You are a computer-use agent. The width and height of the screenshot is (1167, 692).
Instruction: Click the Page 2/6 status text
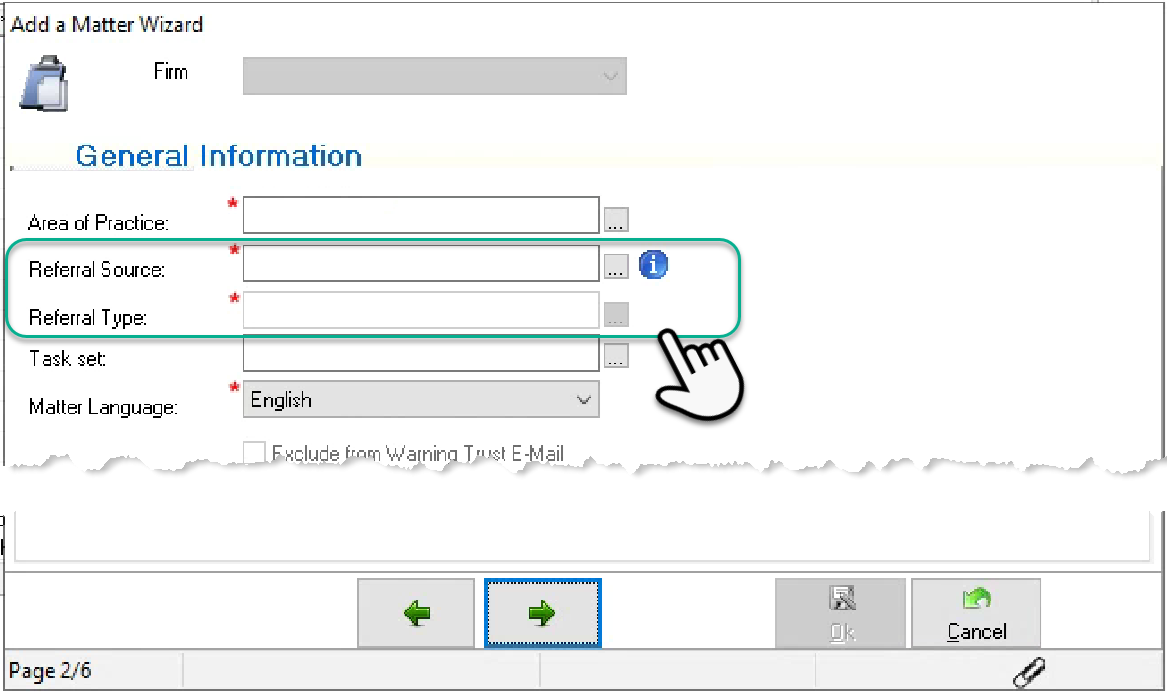pyautogui.click(x=50, y=671)
